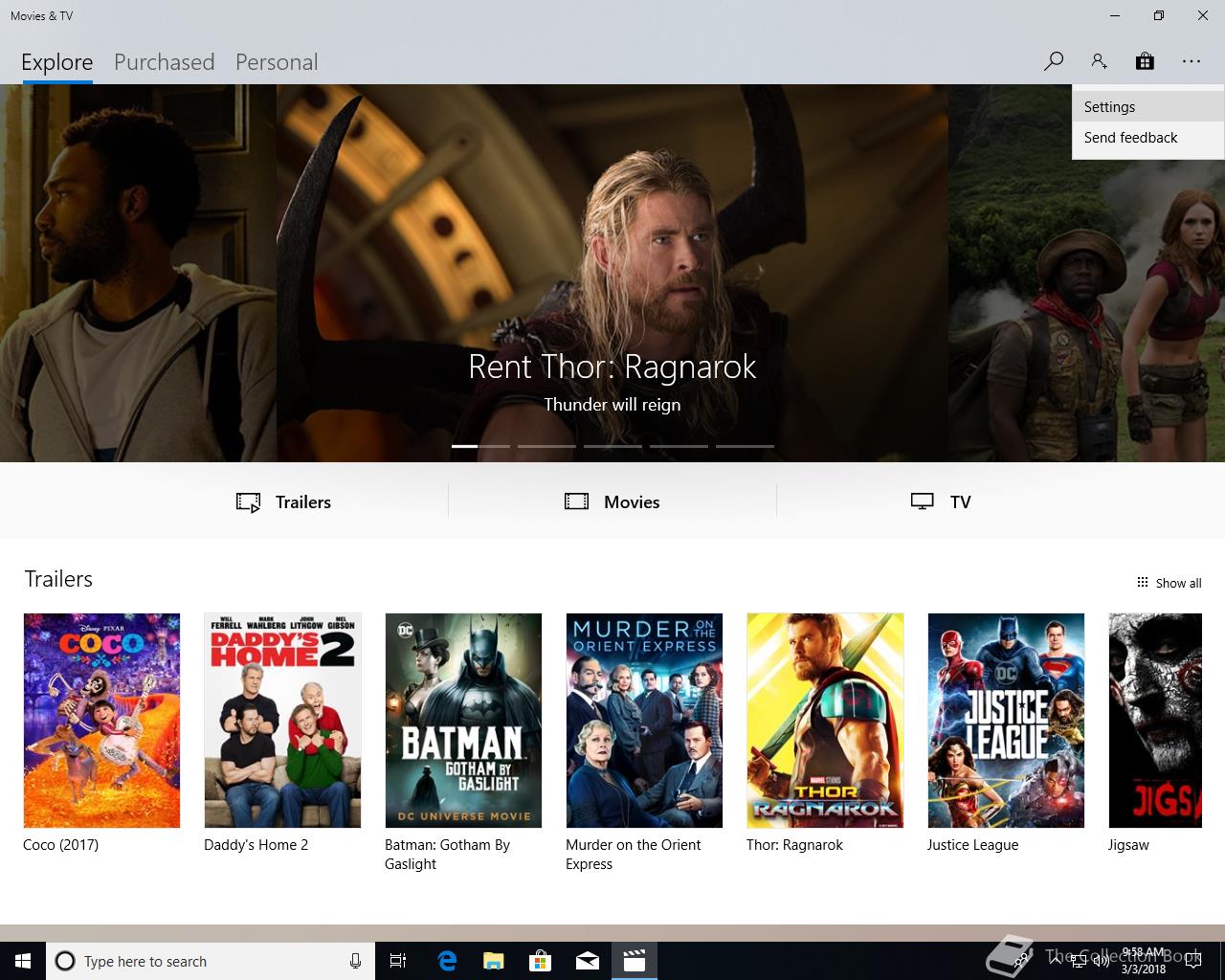Launch Microsoft Edge from the taskbar
Viewport: 1225px width, 980px height.
pyautogui.click(x=447, y=961)
